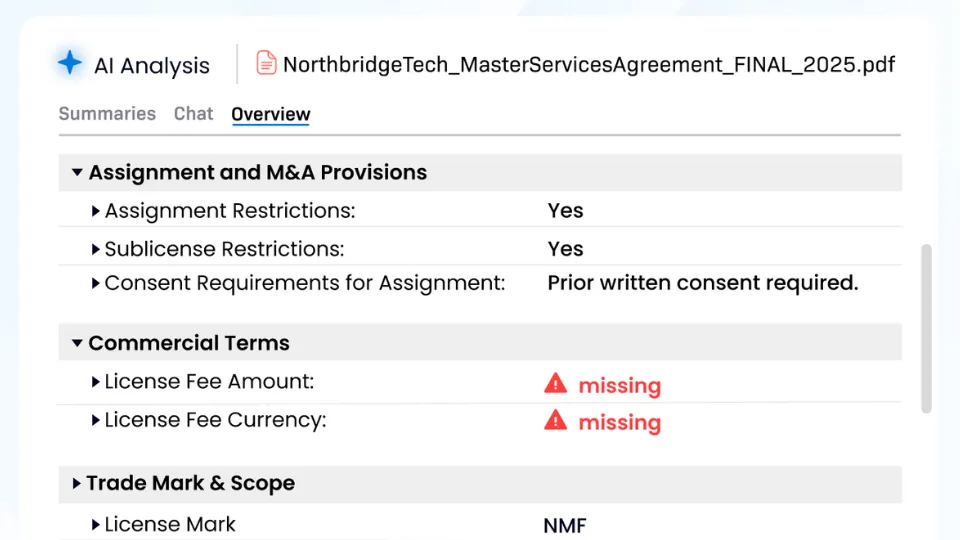Viewport: 960px width, 540px height.
Task: Collapse the Assignment and M&A Provisions section
Action: tap(77, 173)
